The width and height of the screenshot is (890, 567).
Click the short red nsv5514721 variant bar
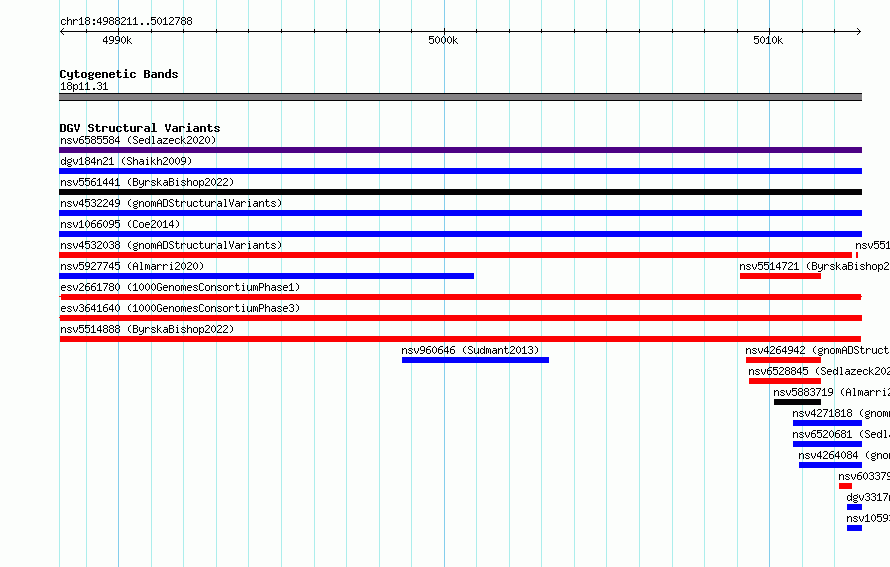coord(780,276)
